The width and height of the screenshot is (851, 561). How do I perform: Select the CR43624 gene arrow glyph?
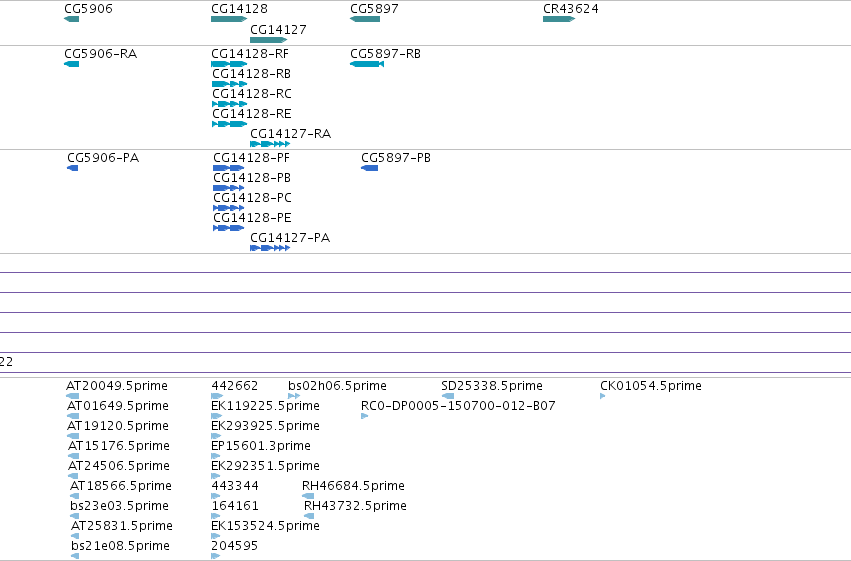coord(559,19)
